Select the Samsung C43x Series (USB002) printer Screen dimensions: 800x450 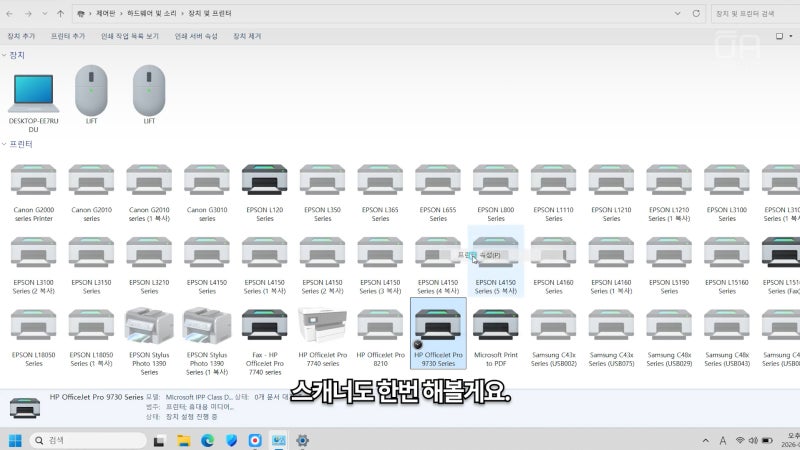click(x=554, y=337)
